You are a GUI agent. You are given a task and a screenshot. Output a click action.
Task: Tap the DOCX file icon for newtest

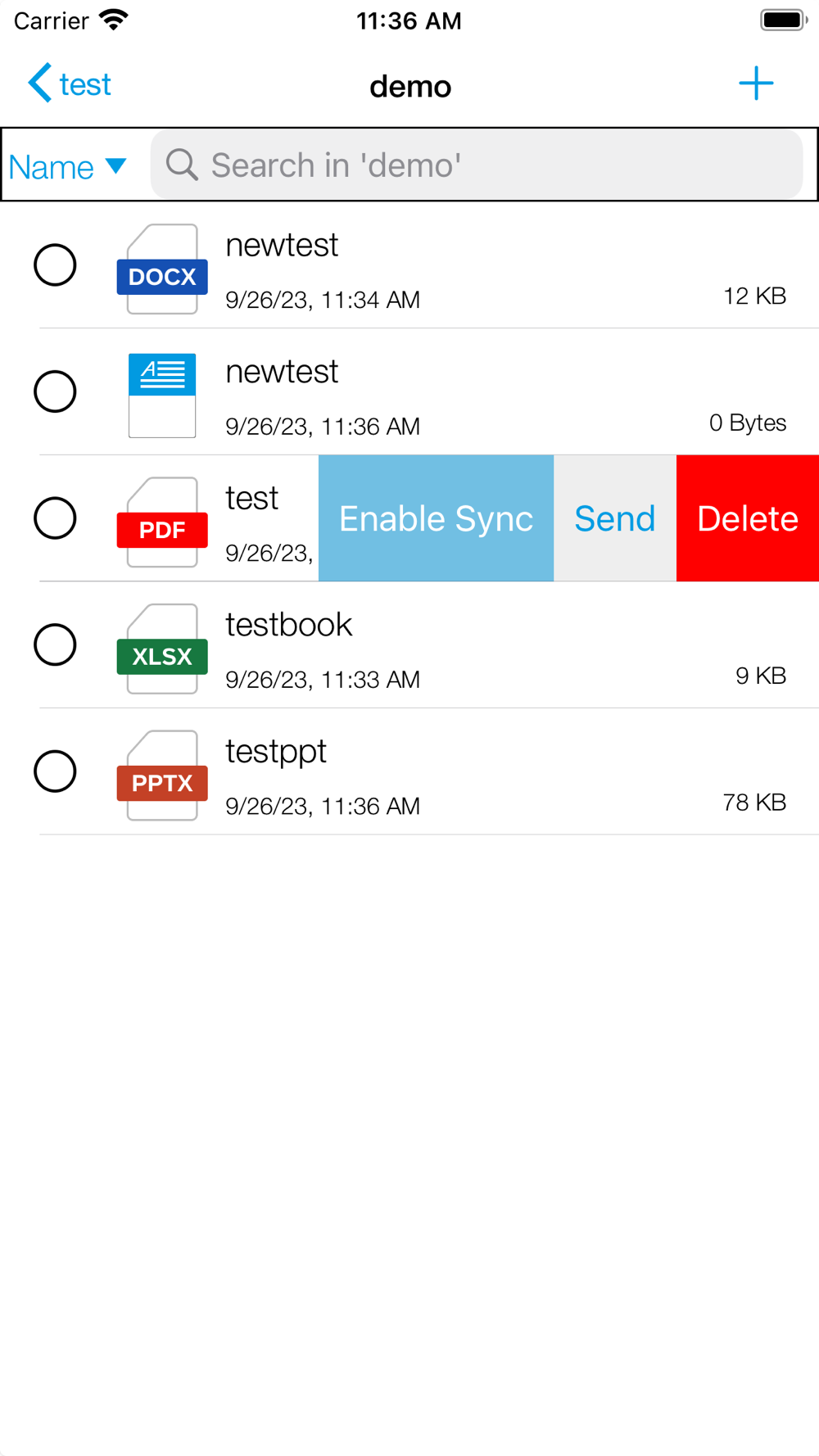tap(162, 269)
